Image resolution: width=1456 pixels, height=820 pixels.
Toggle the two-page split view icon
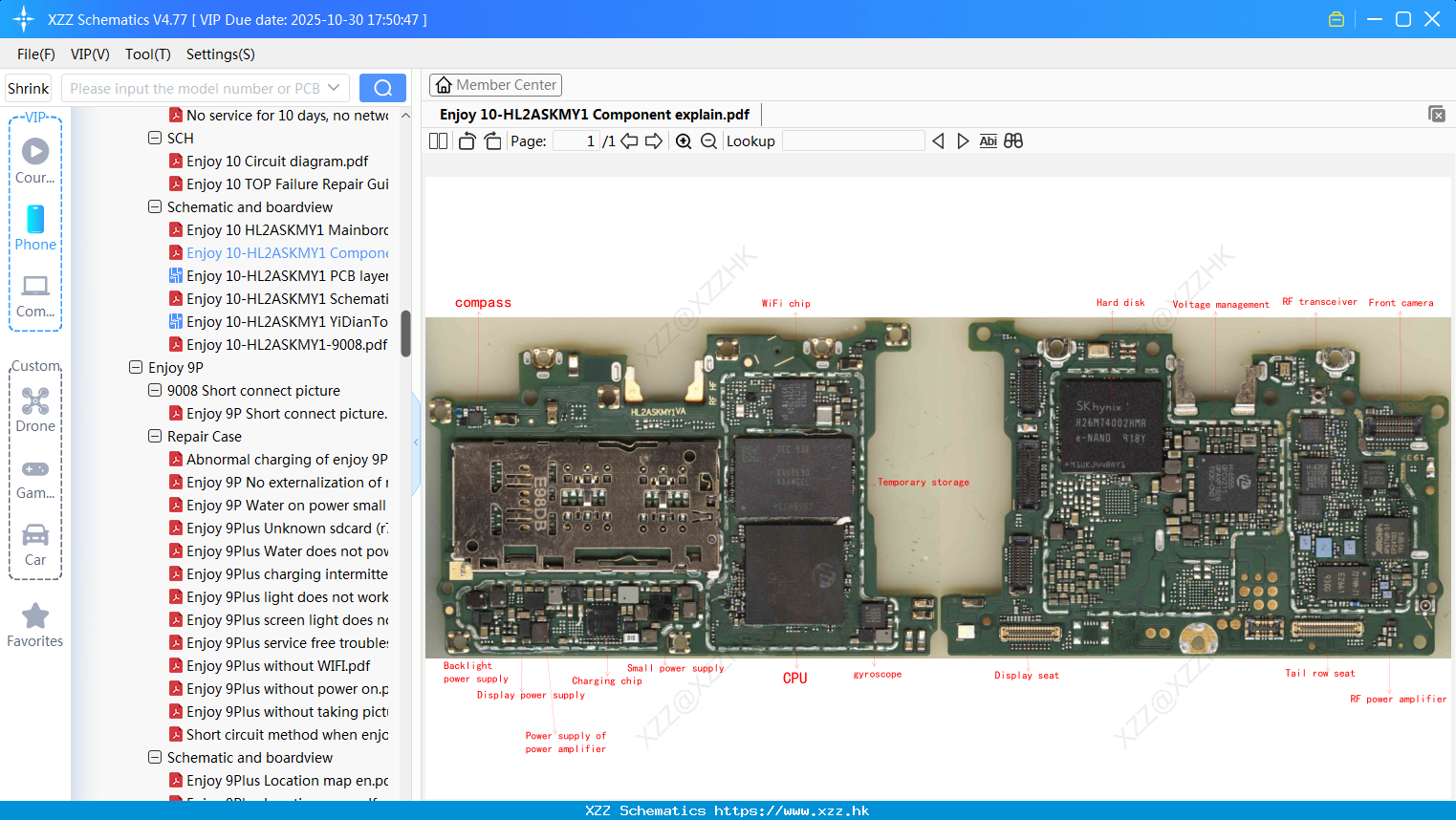pyautogui.click(x=438, y=141)
